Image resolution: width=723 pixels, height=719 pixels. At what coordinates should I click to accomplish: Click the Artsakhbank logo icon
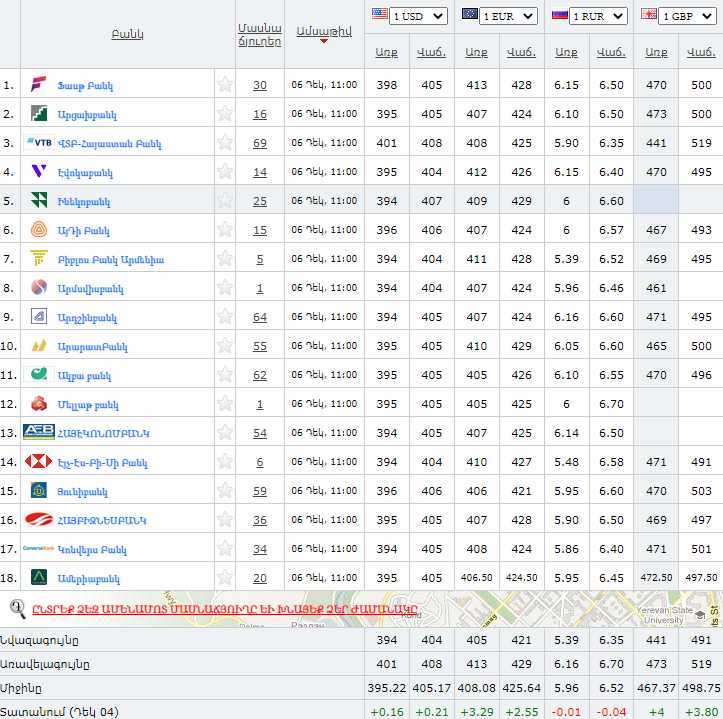(39, 113)
